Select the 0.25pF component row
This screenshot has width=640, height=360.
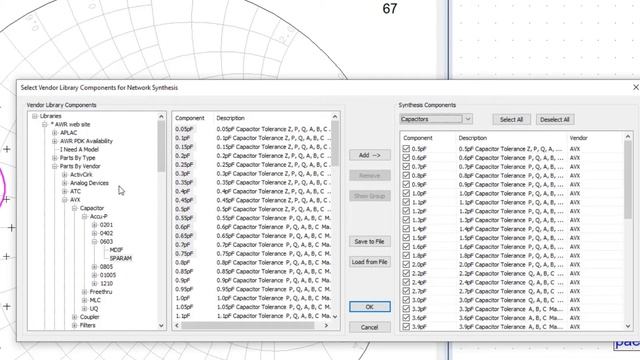point(252,164)
